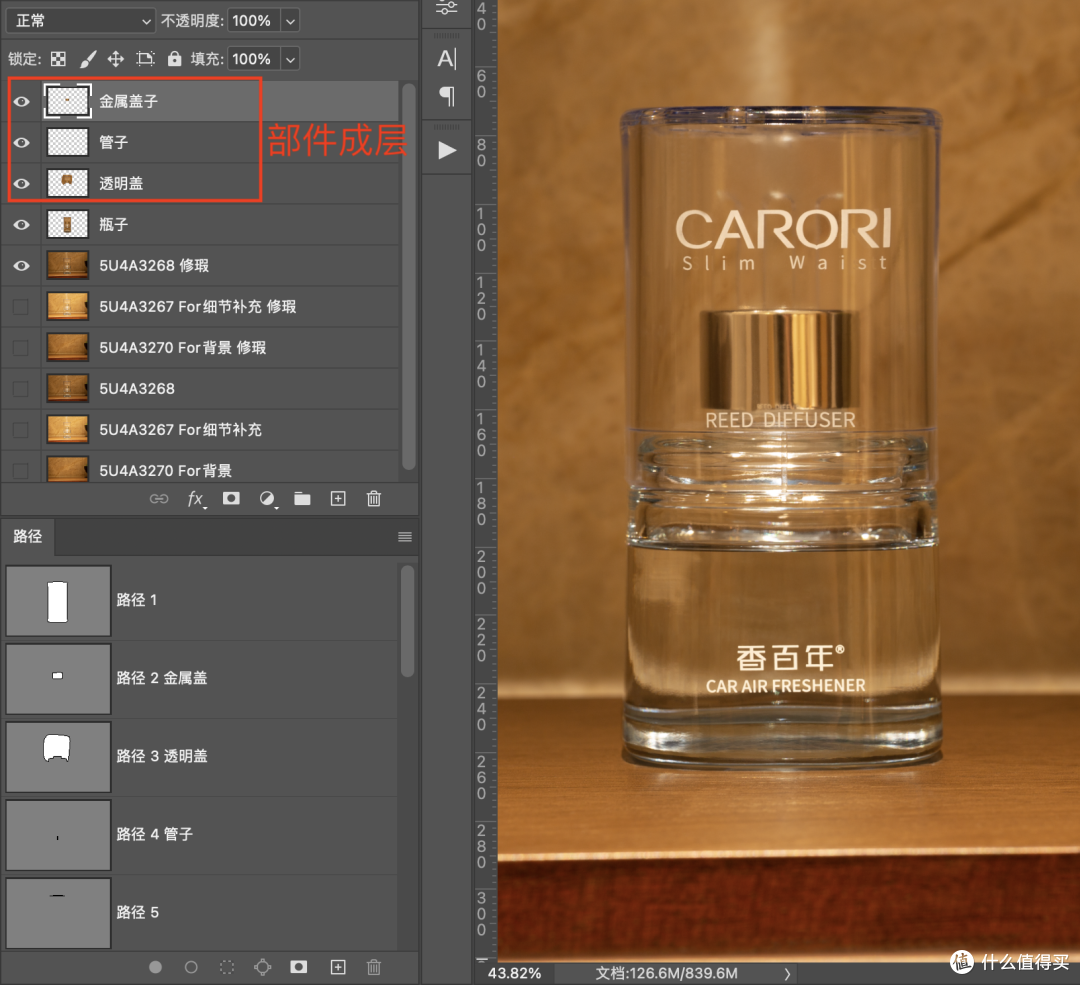This screenshot has height=985, width=1080.
Task: Open the adjustments sliders panel icon
Action: [446, 8]
